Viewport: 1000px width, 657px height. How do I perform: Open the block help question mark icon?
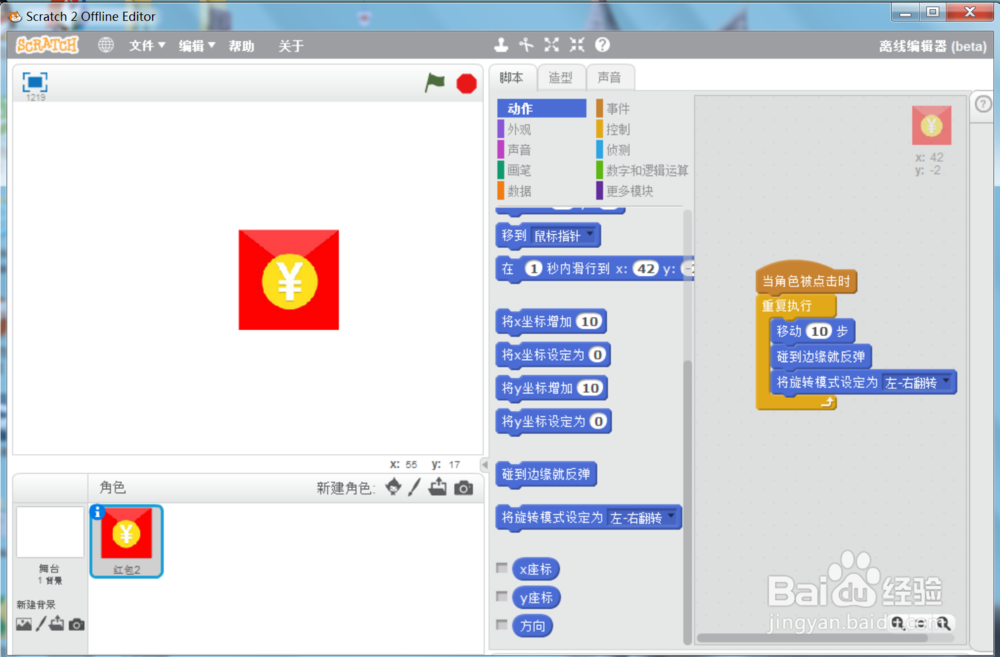pyautogui.click(x=601, y=45)
